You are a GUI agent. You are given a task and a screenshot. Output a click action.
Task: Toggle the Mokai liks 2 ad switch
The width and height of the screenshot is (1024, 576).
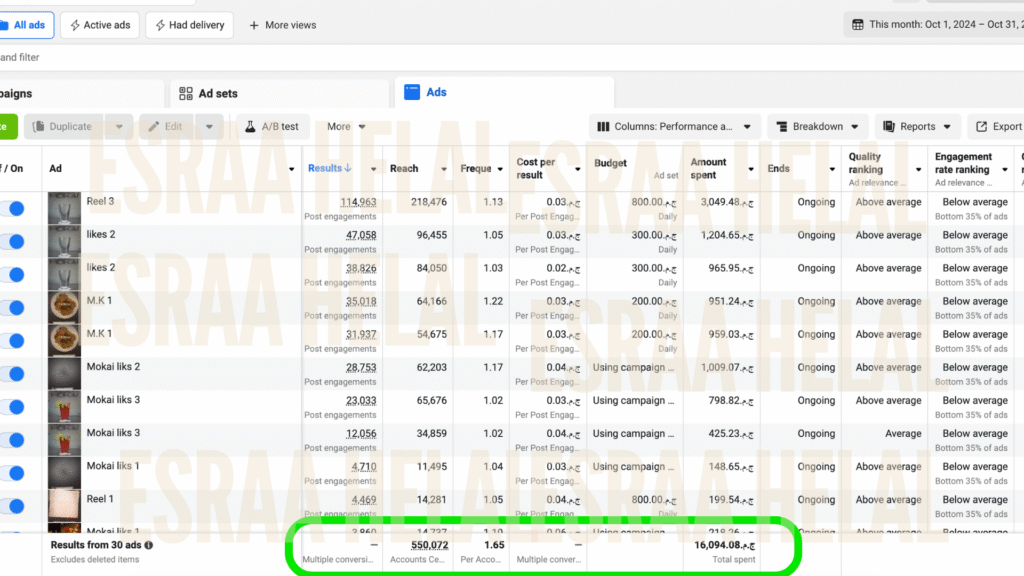click(12, 373)
